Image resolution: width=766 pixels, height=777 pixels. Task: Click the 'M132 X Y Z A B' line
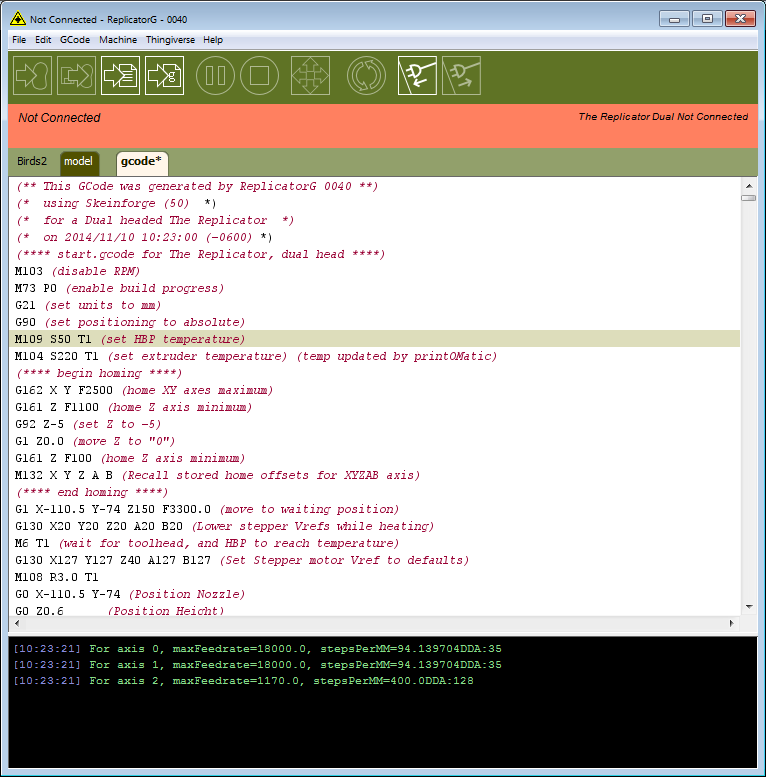click(x=217, y=475)
